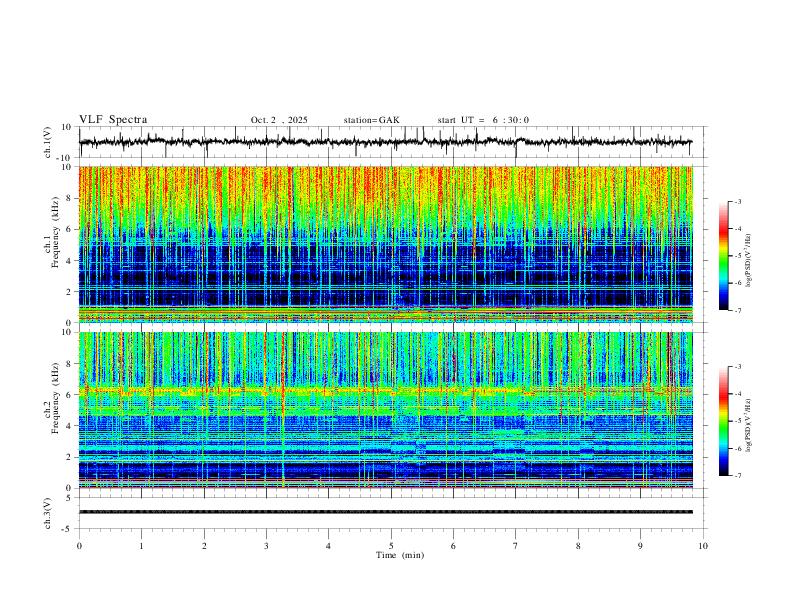Click the '8' kHz tick on ch.1 axis
This screenshot has width=792, height=612.
click(x=70, y=198)
